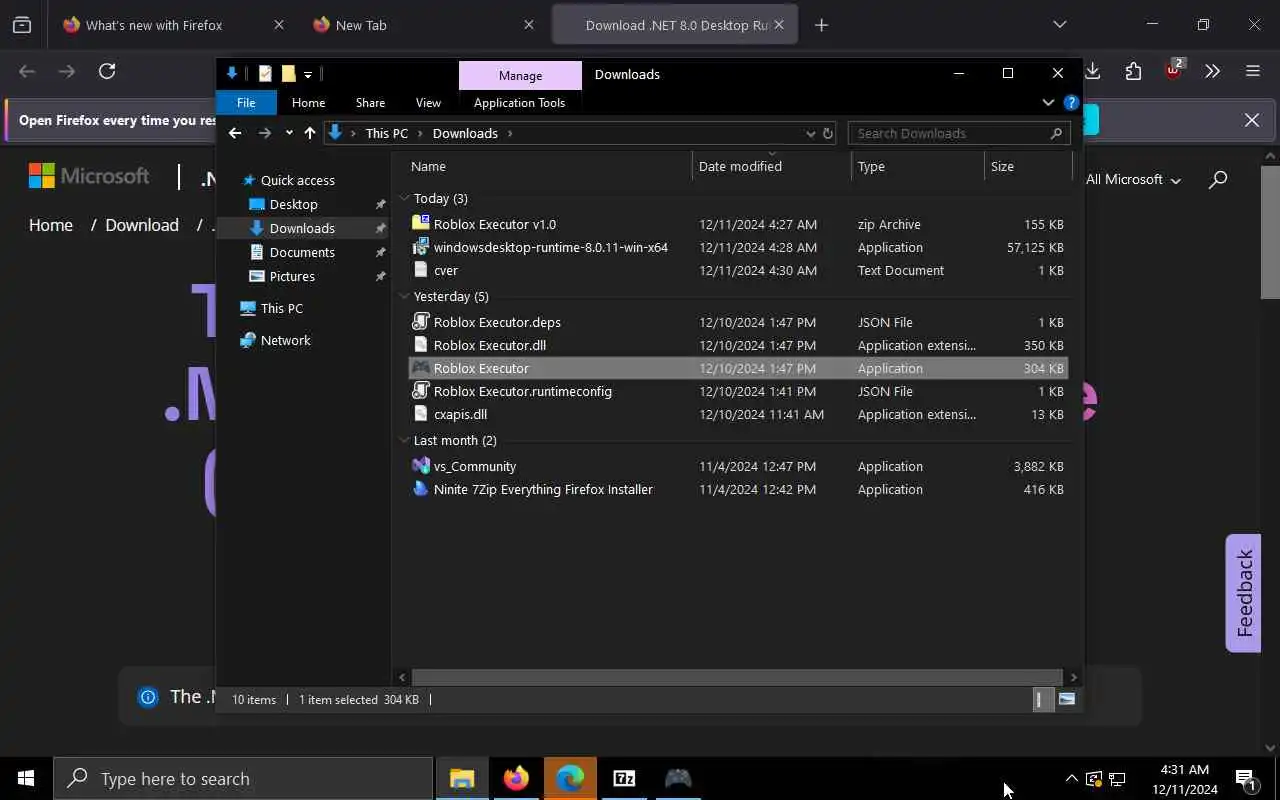This screenshot has height=800, width=1280.
Task: Open the game controller app in taskbar
Action: point(678,778)
